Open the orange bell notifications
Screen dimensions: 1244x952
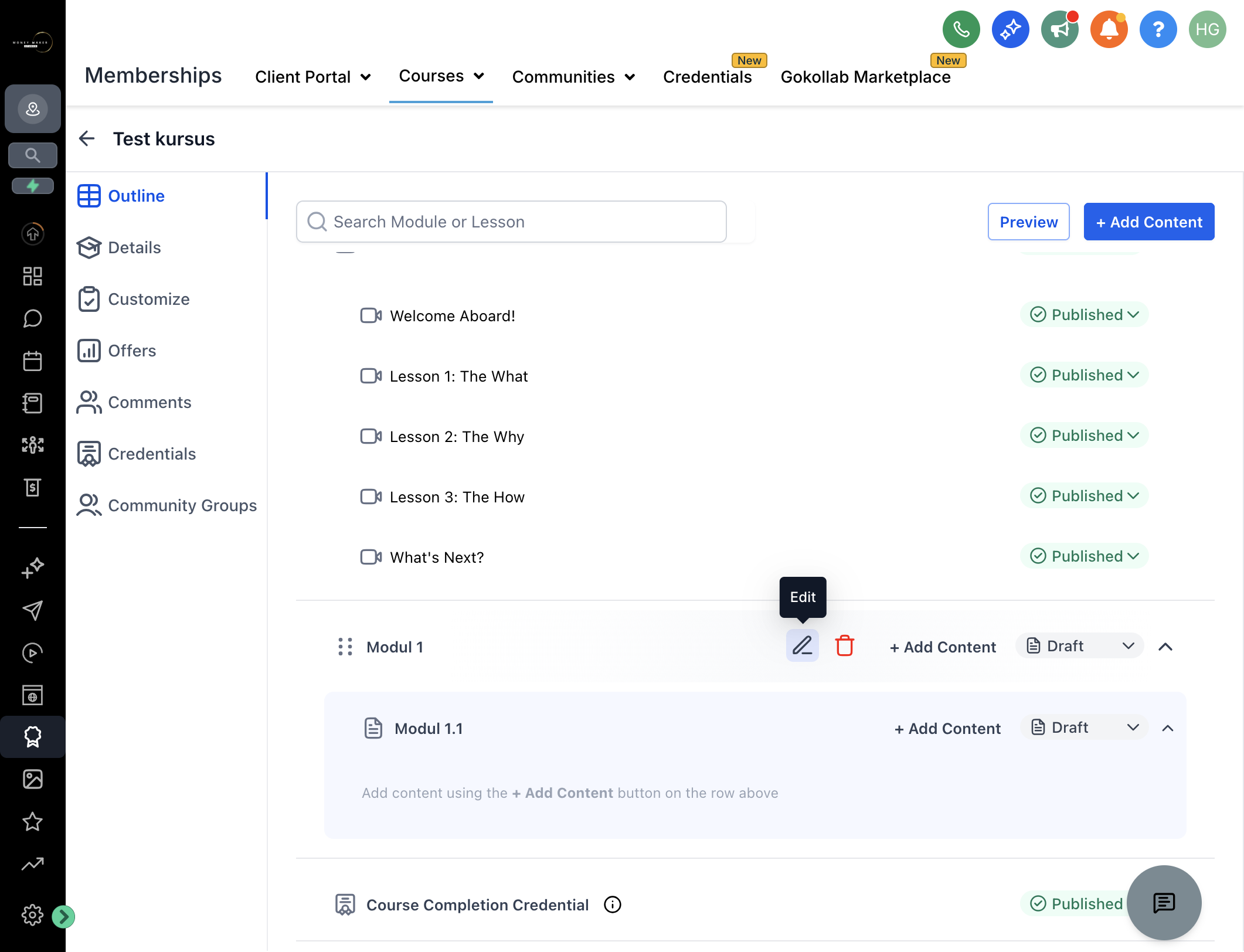(1109, 29)
